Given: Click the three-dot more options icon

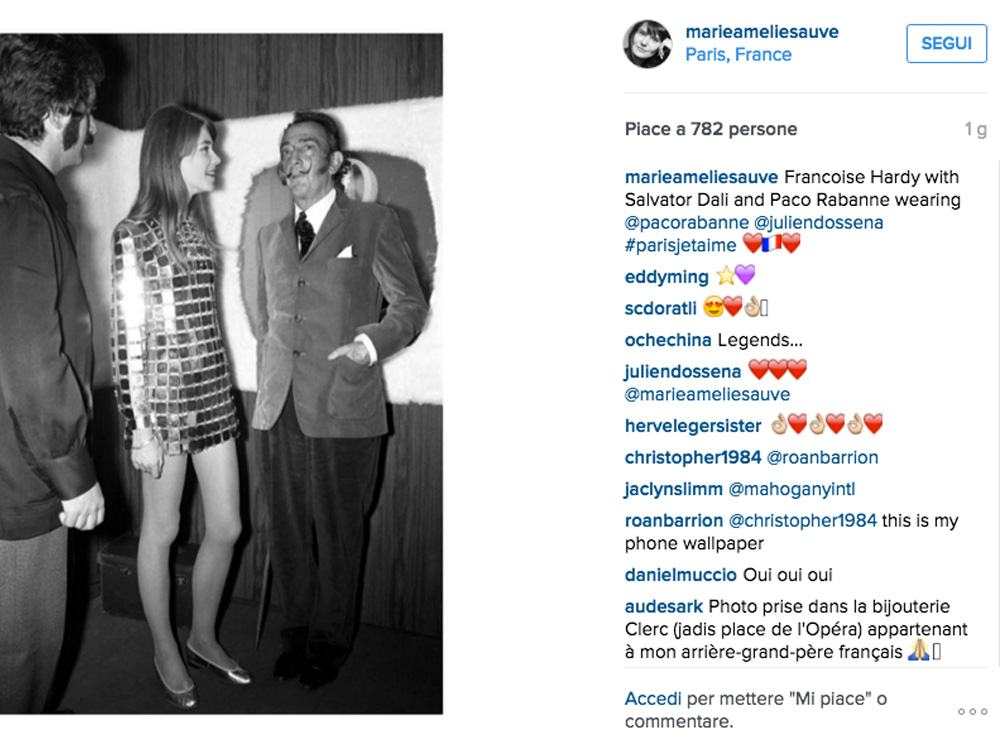Looking at the screenshot, I should [972, 711].
